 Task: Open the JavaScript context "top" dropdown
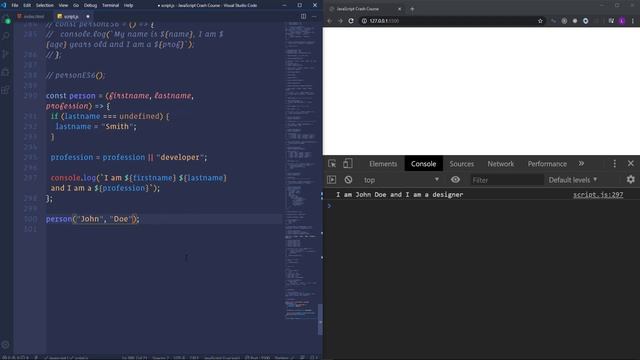click(x=401, y=180)
